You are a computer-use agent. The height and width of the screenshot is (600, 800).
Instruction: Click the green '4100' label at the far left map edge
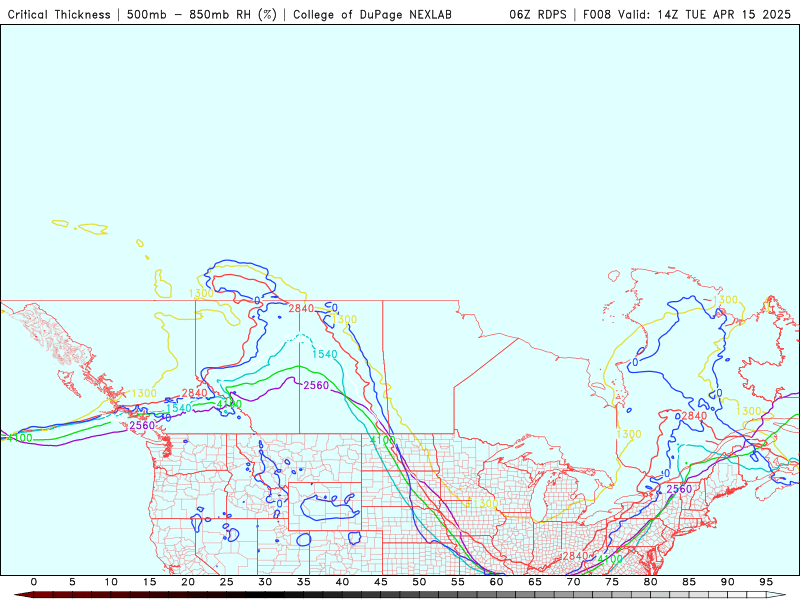[20, 438]
